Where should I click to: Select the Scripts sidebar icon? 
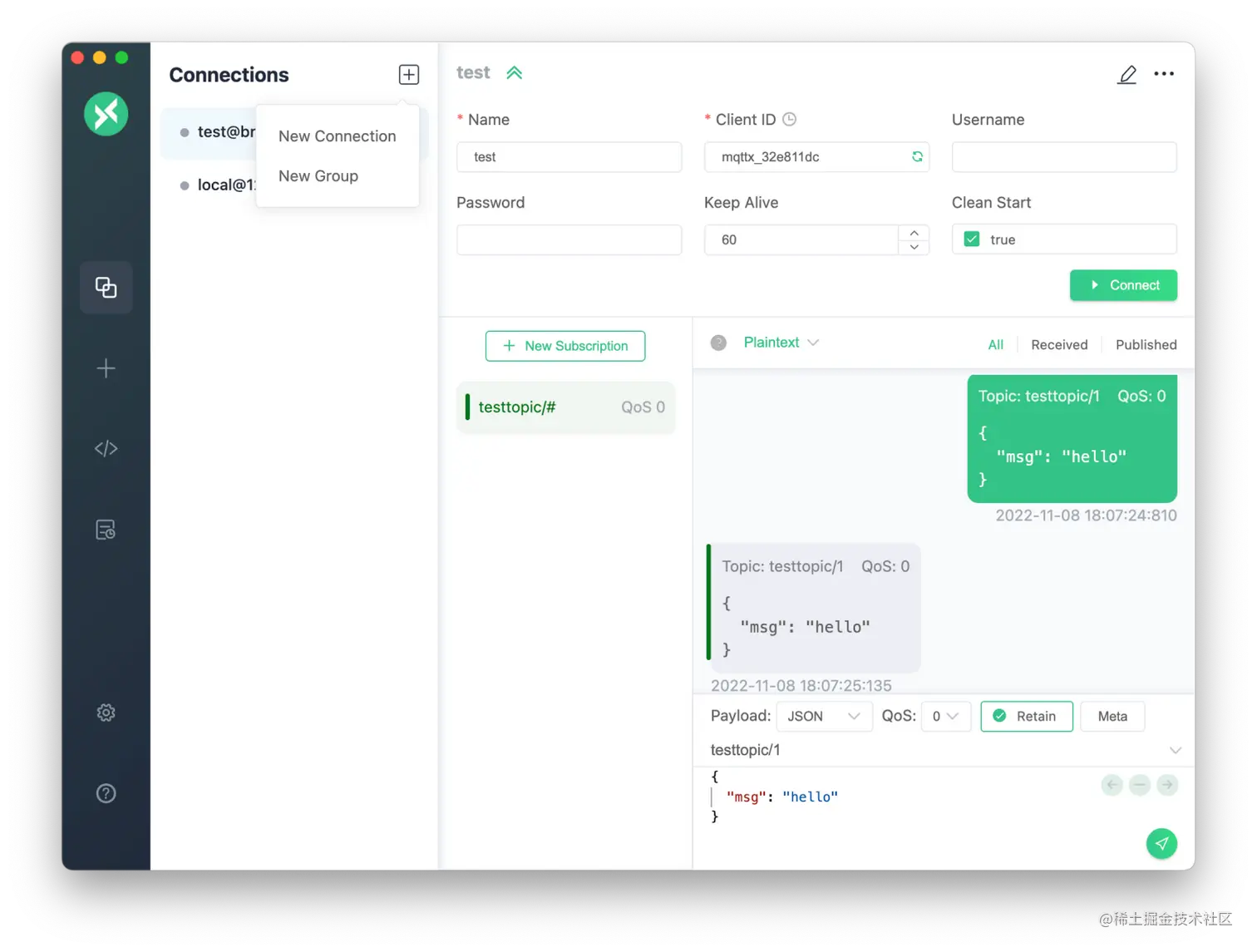106,448
